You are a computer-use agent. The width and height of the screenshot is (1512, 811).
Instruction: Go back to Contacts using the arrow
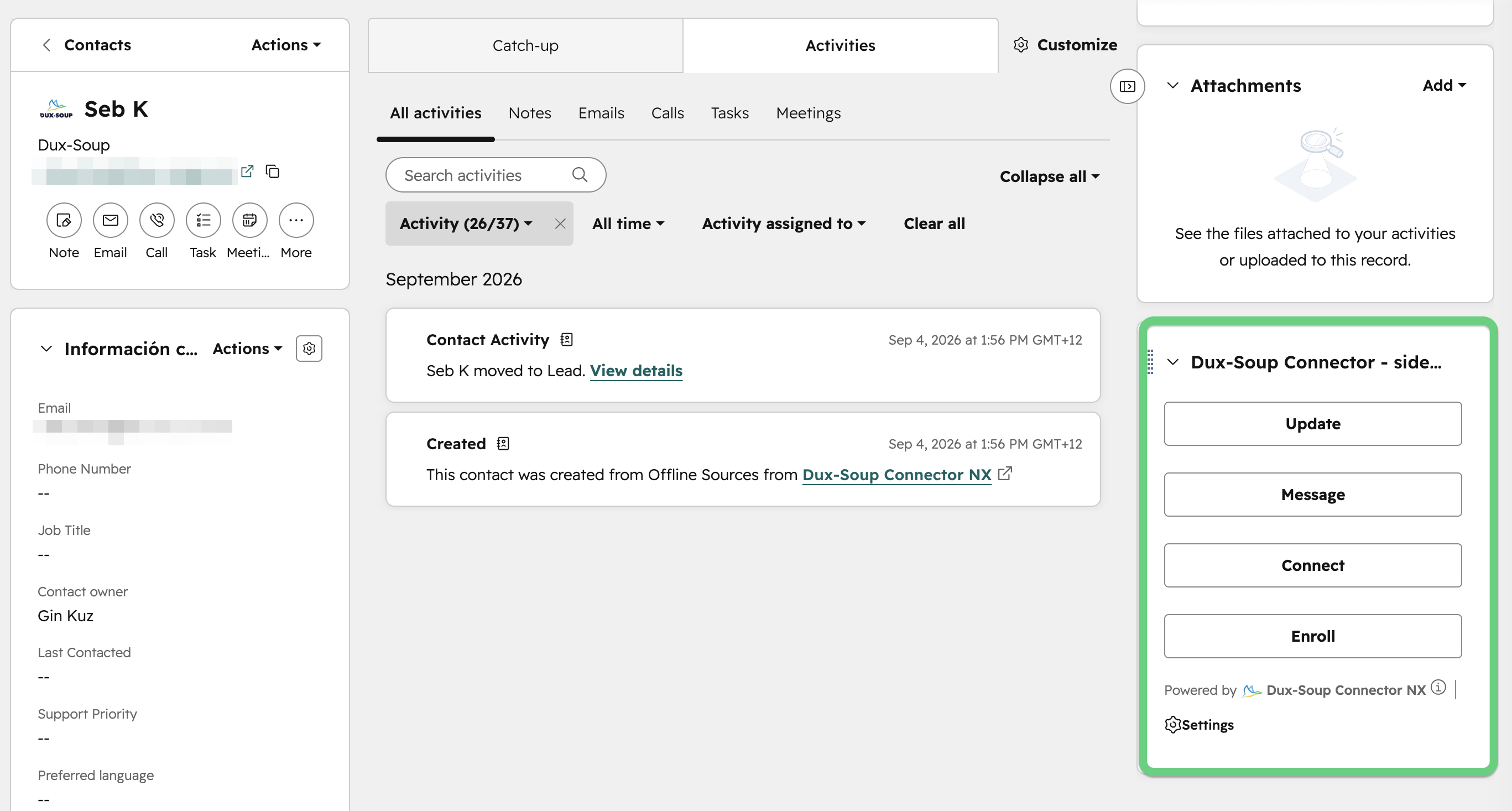[x=46, y=45]
